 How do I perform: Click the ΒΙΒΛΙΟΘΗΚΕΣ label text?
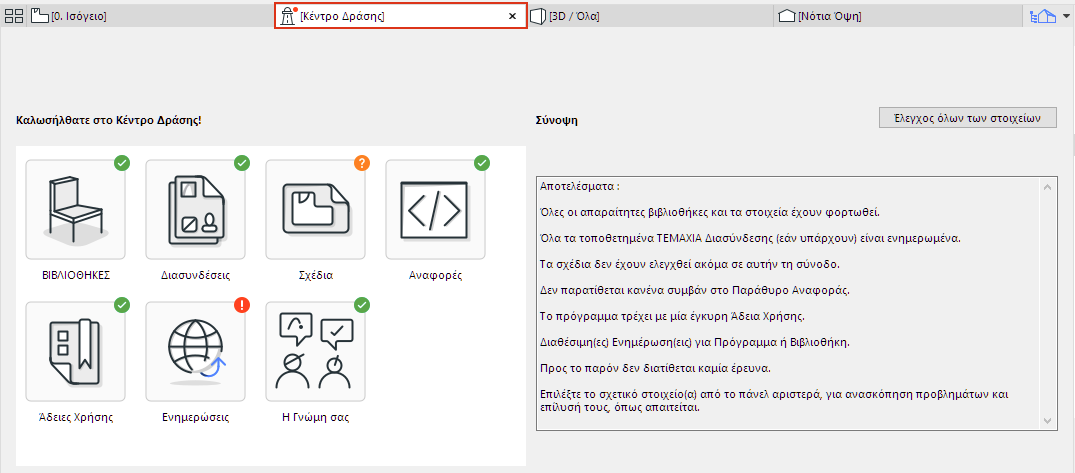pyautogui.click(x=75, y=276)
